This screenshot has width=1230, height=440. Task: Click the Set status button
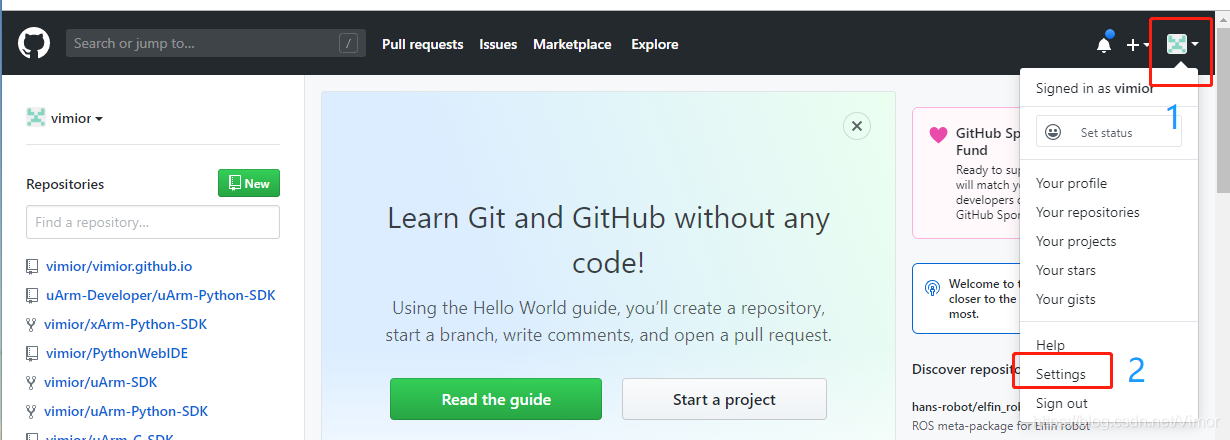point(1108,132)
